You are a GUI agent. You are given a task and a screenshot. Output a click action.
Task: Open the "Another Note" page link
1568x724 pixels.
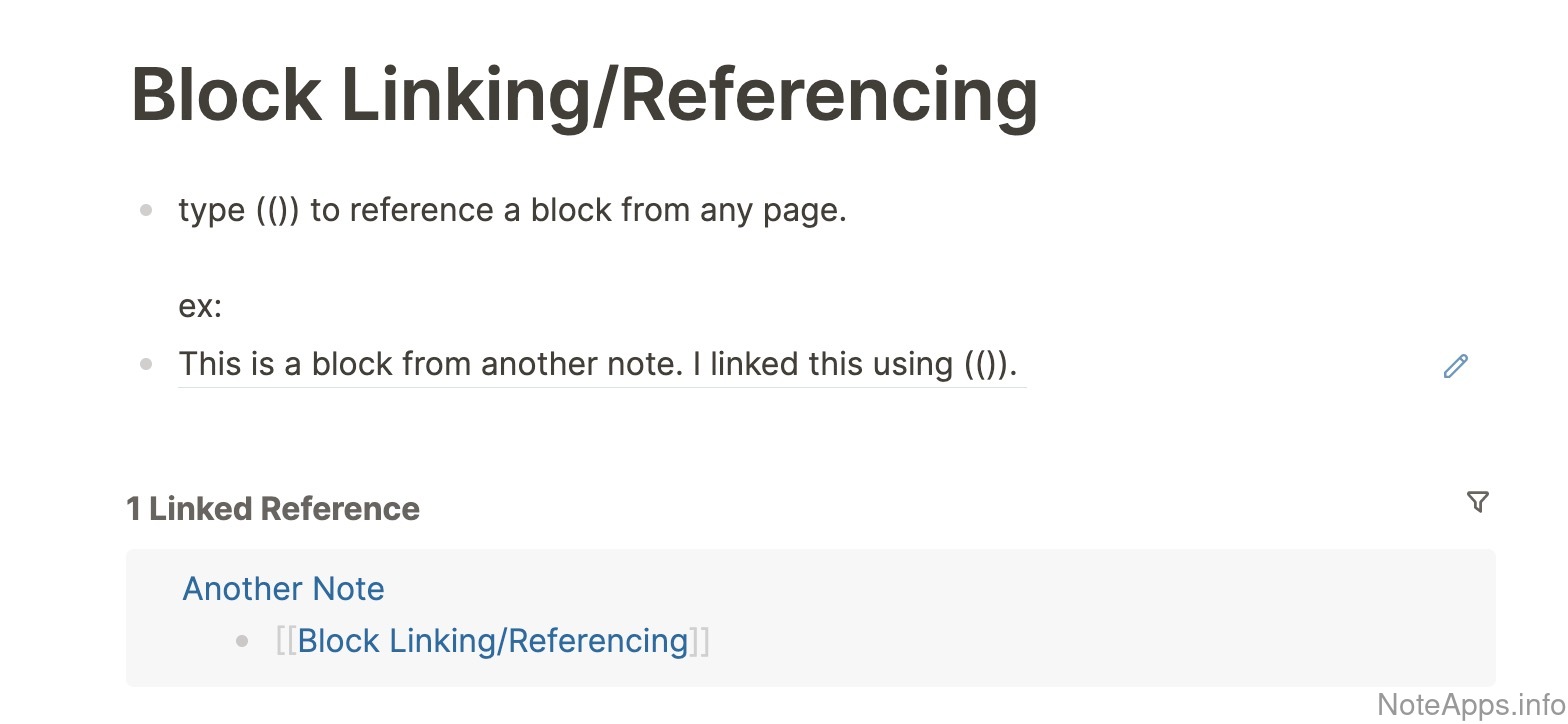(283, 588)
